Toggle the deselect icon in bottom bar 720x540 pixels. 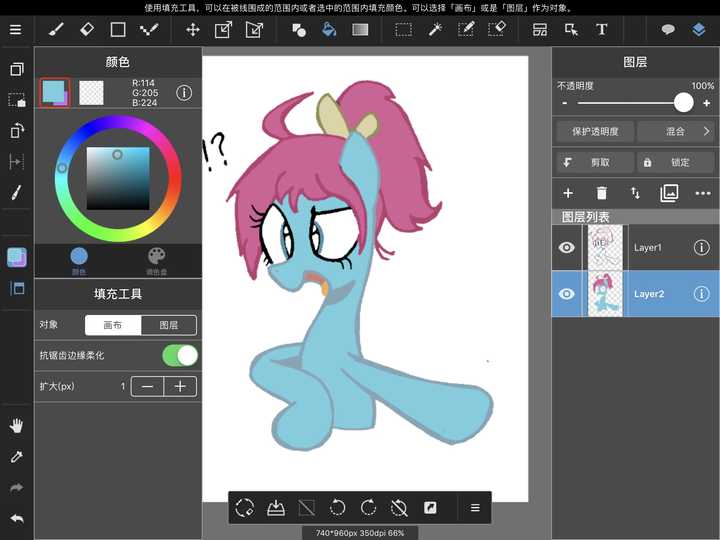[307, 508]
